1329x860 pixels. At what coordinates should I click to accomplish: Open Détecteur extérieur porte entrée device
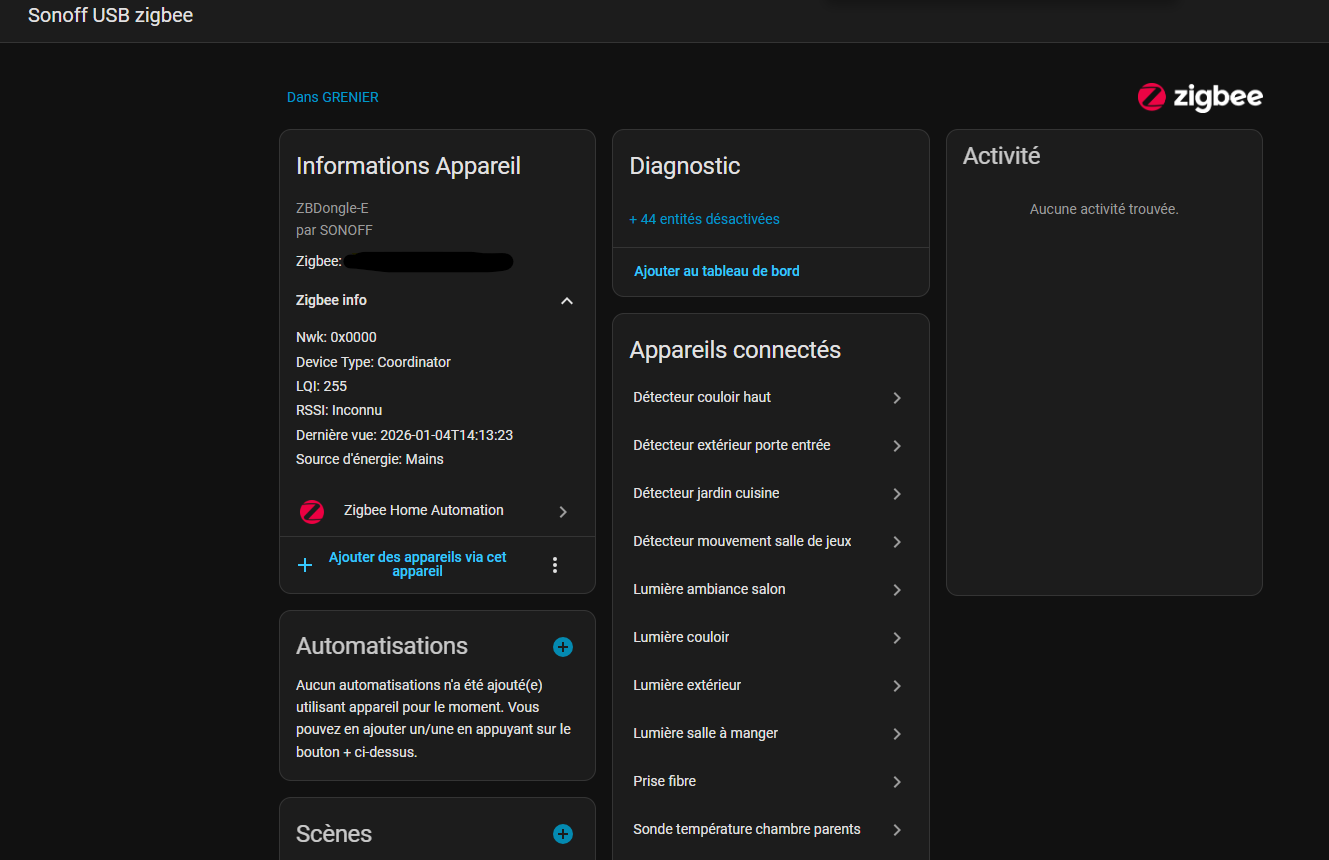(x=731, y=445)
